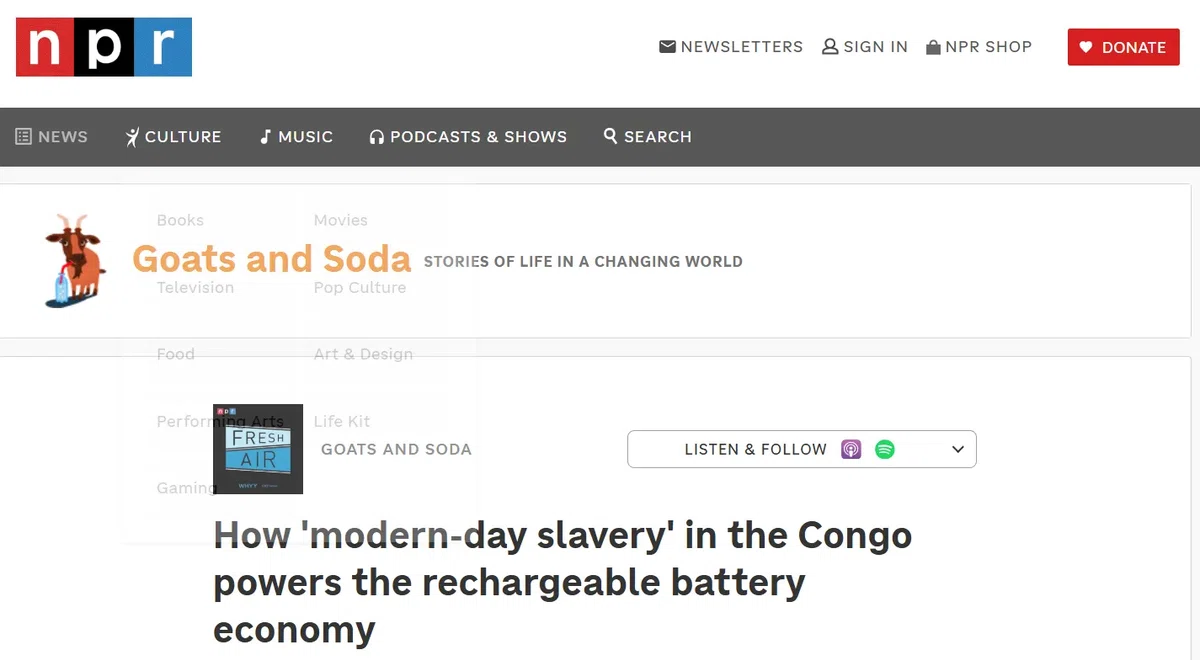Image resolution: width=1200 pixels, height=660 pixels.
Task: Click the NPR logo
Action: tap(104, 47)
